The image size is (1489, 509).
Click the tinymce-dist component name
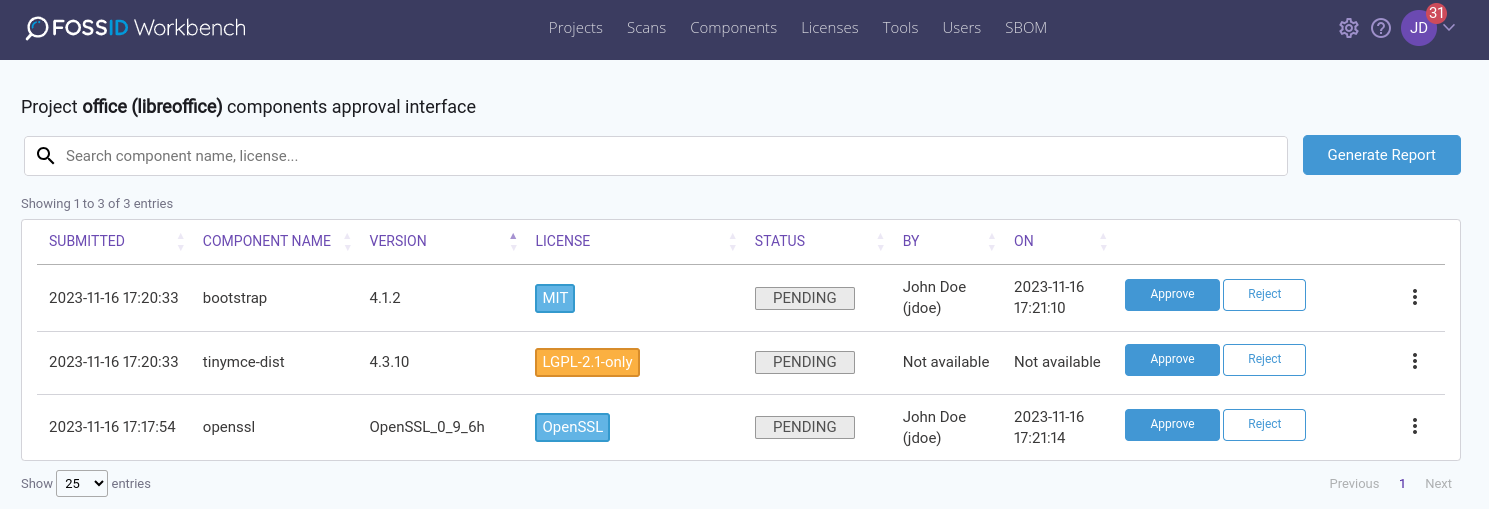(x=244, y=362)
